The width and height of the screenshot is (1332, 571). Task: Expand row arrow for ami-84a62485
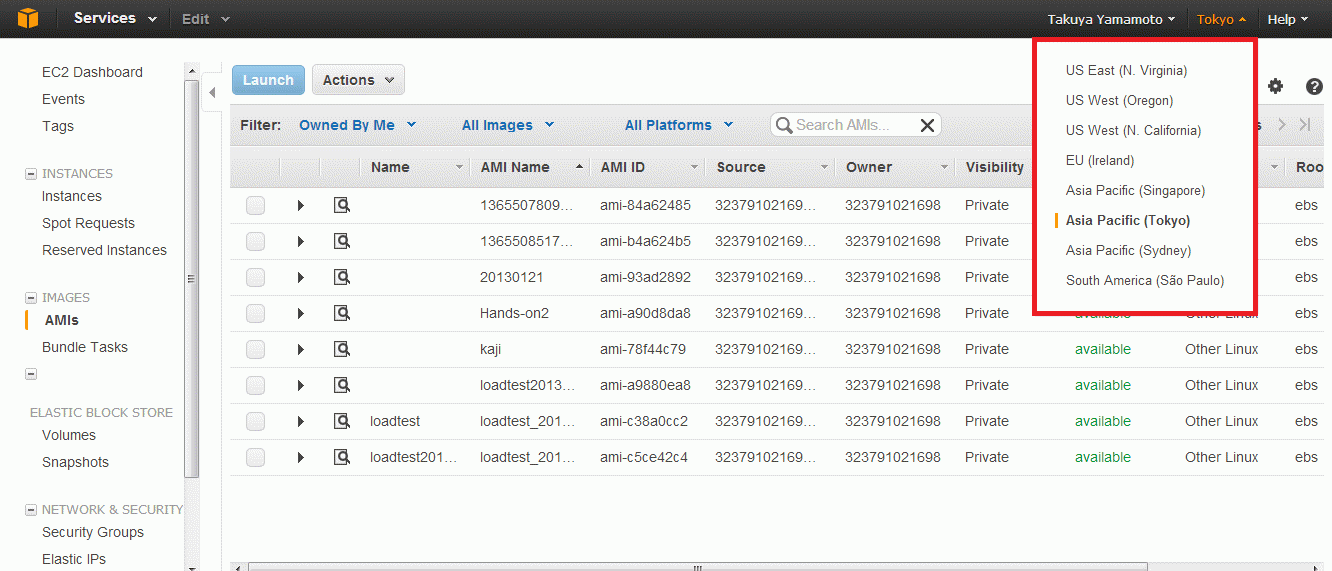300,205
